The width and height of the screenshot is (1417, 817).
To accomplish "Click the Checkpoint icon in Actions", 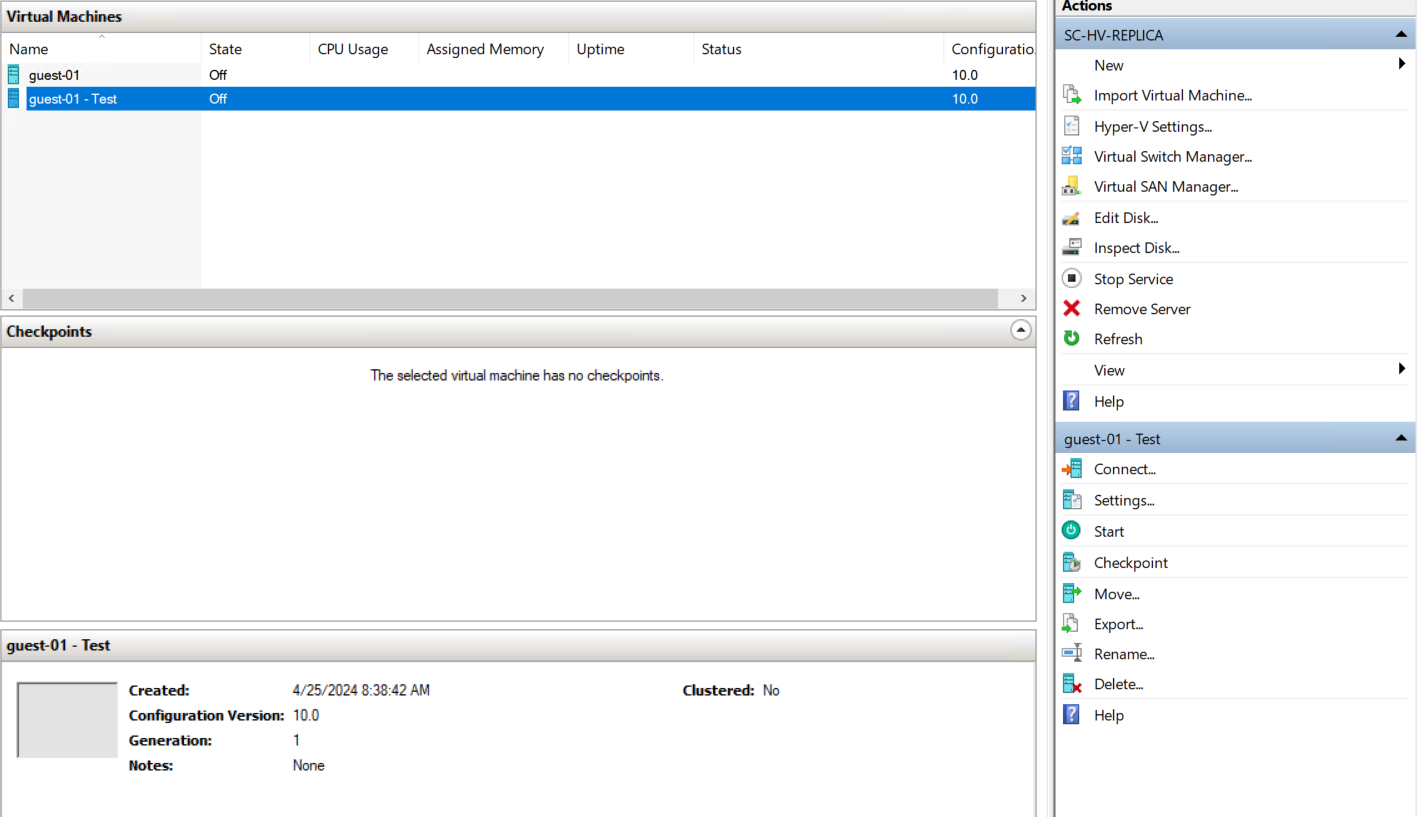I will 1071,562.
